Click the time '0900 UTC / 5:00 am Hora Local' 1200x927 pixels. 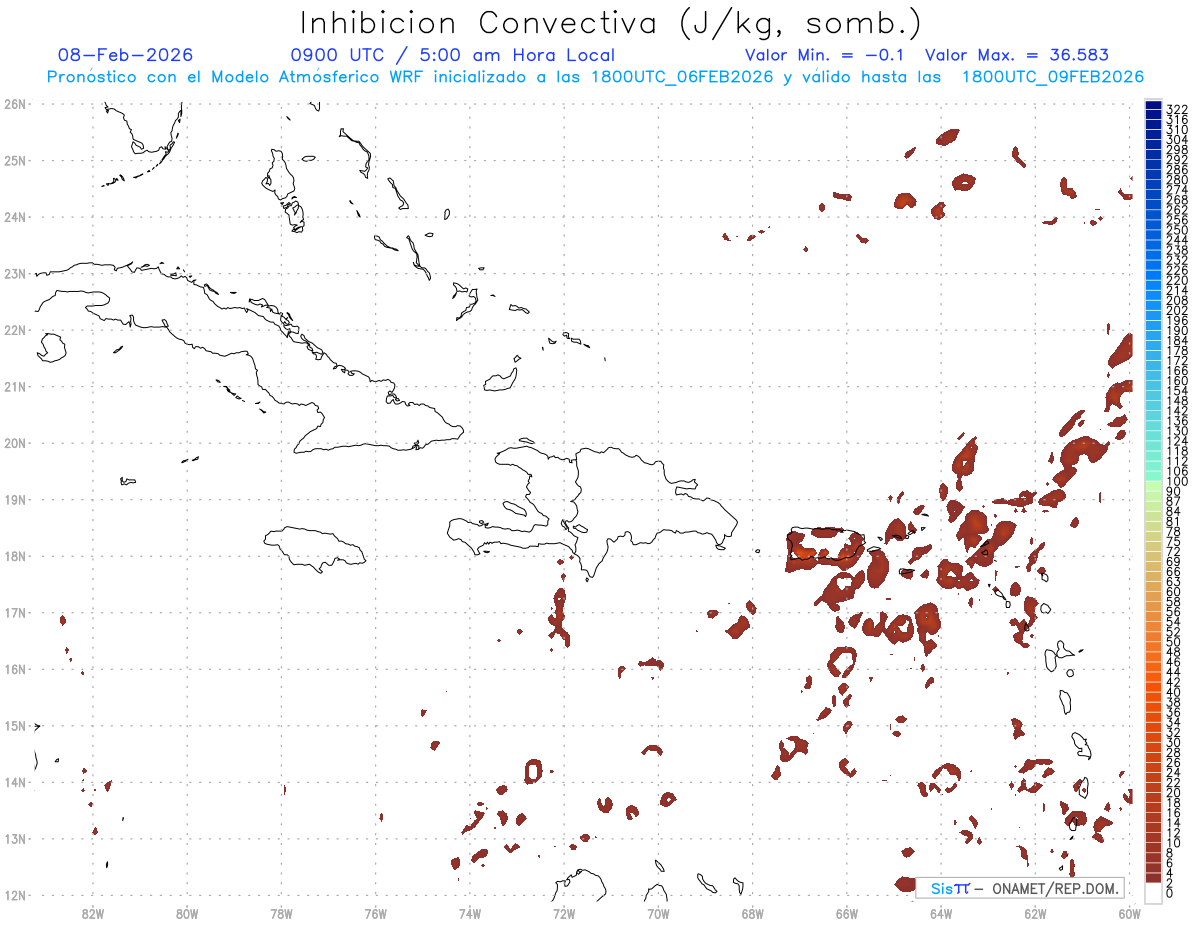click(x=452, y=55)
